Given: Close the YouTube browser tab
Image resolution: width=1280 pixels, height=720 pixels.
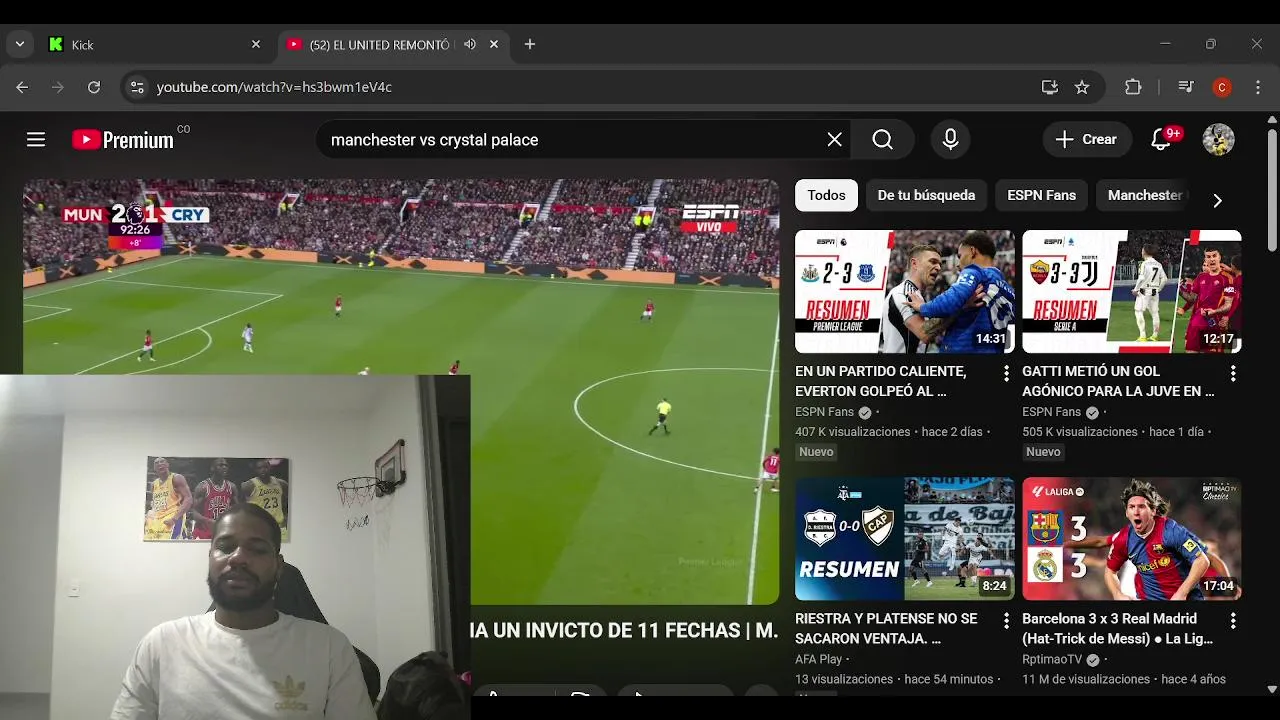Looking at the screenshot, I should pos(493,45).
